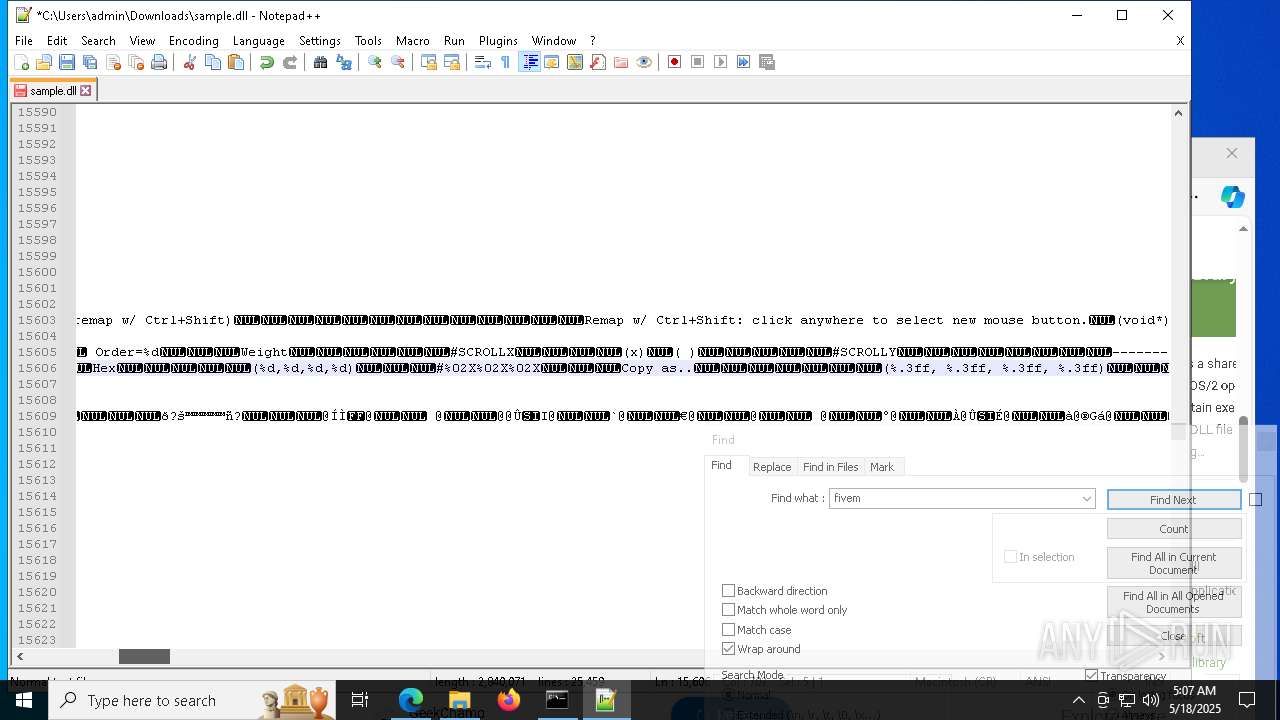Click the line number 15605 in the margin
This screenshot has height=720, width=1280.
[x=37, y=352]
